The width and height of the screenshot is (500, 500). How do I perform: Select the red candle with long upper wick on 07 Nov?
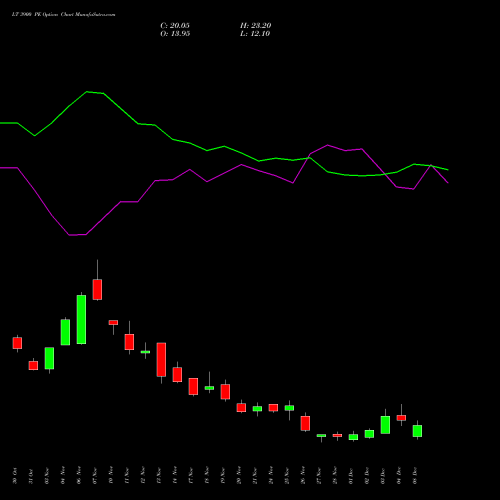pos(97,289)
